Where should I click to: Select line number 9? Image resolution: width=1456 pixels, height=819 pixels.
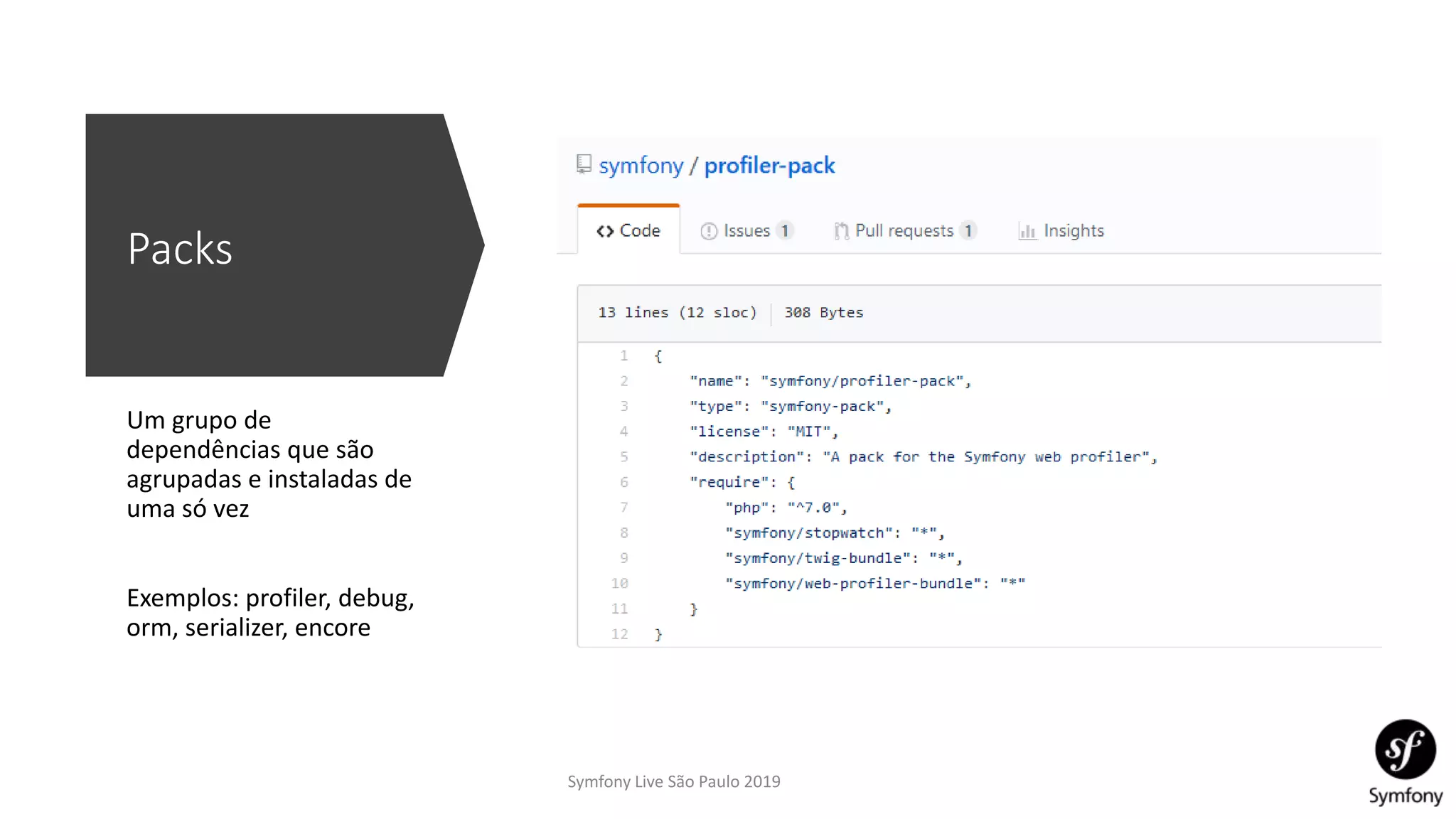(623, 558)
